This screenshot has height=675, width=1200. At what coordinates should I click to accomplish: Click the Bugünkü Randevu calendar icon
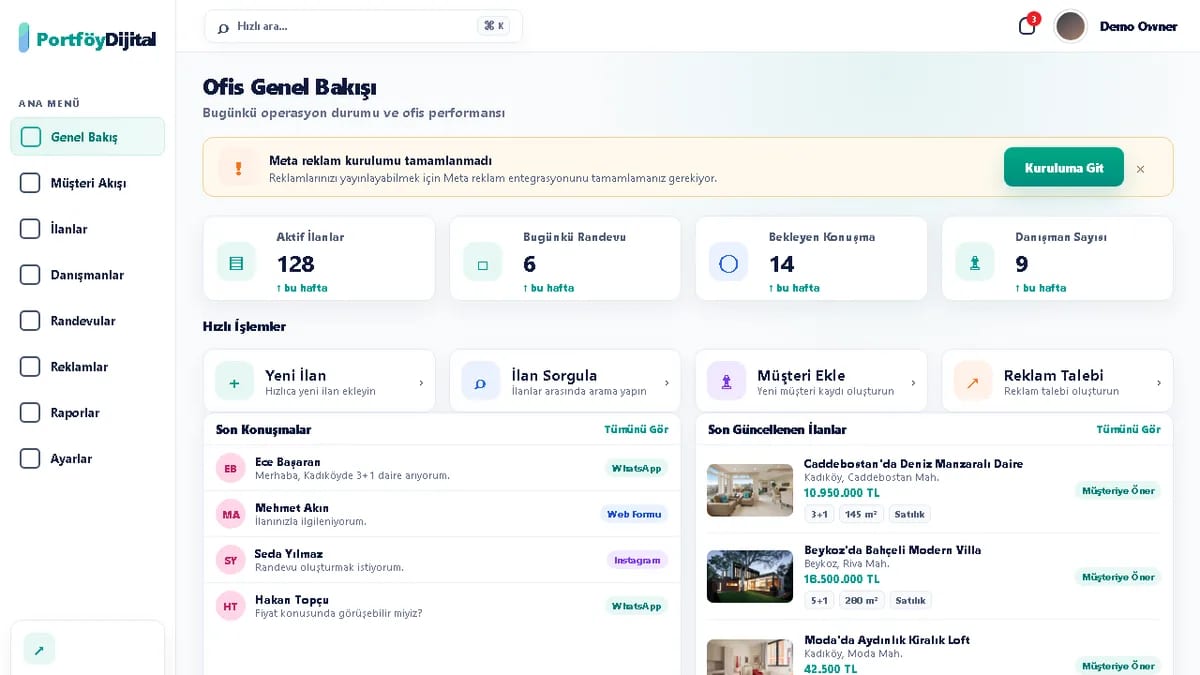click(x=482, y=263)
